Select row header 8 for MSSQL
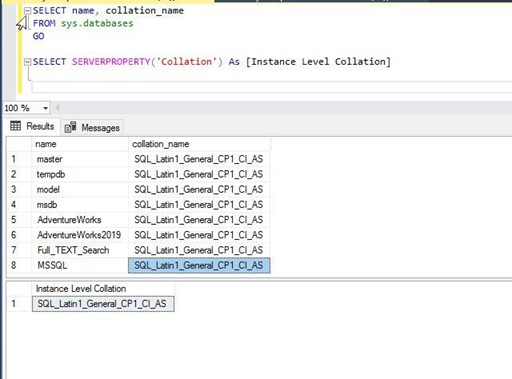 pyautogui.click(x=19, y=266)
